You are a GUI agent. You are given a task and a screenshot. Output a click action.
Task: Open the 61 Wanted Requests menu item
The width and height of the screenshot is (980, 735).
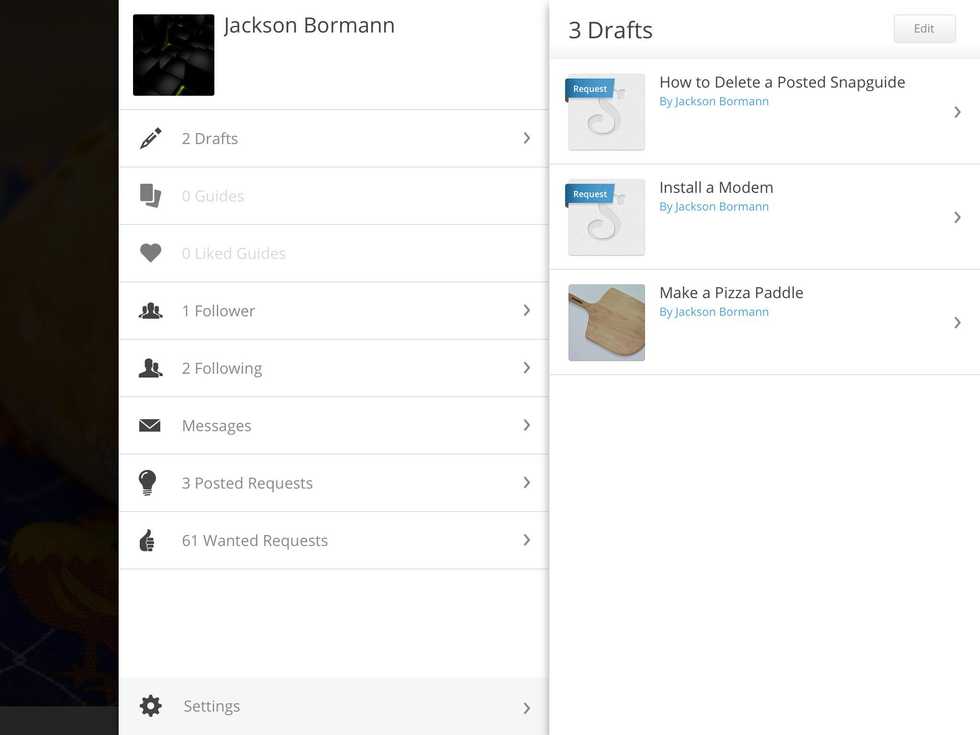pyautogui.click(x=254, y=541)
